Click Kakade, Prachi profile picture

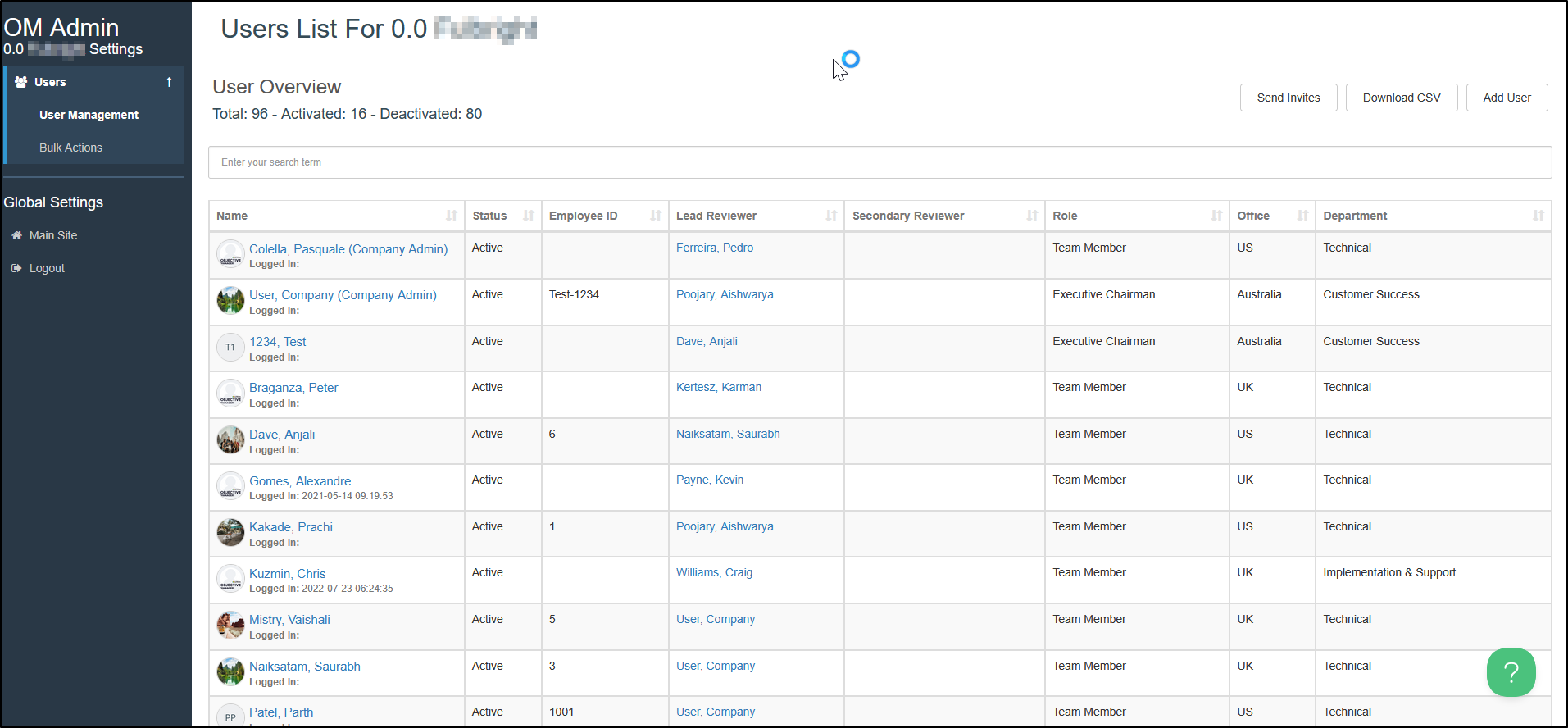230,532
